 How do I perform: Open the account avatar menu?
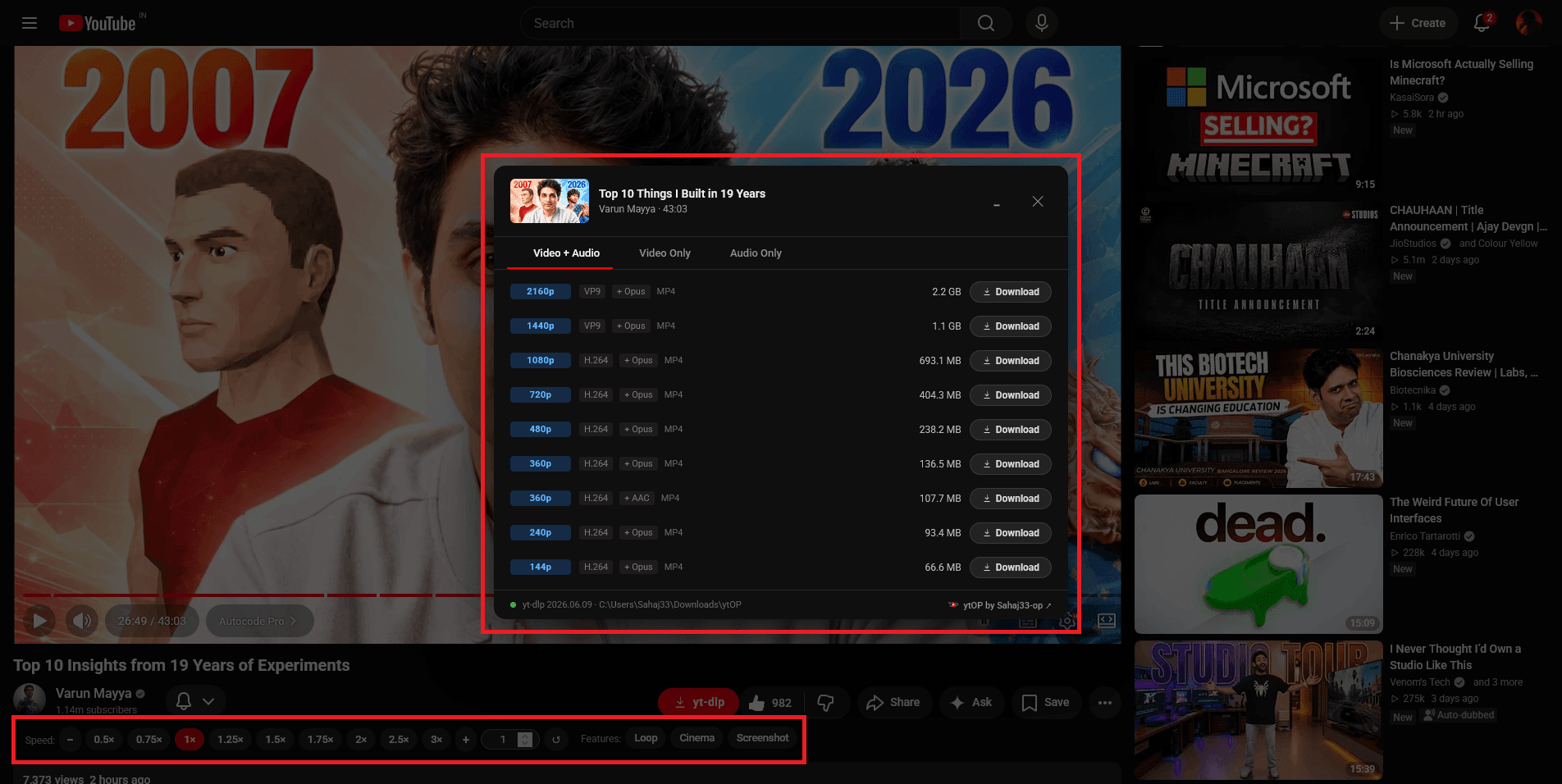tap(1529, 23)
